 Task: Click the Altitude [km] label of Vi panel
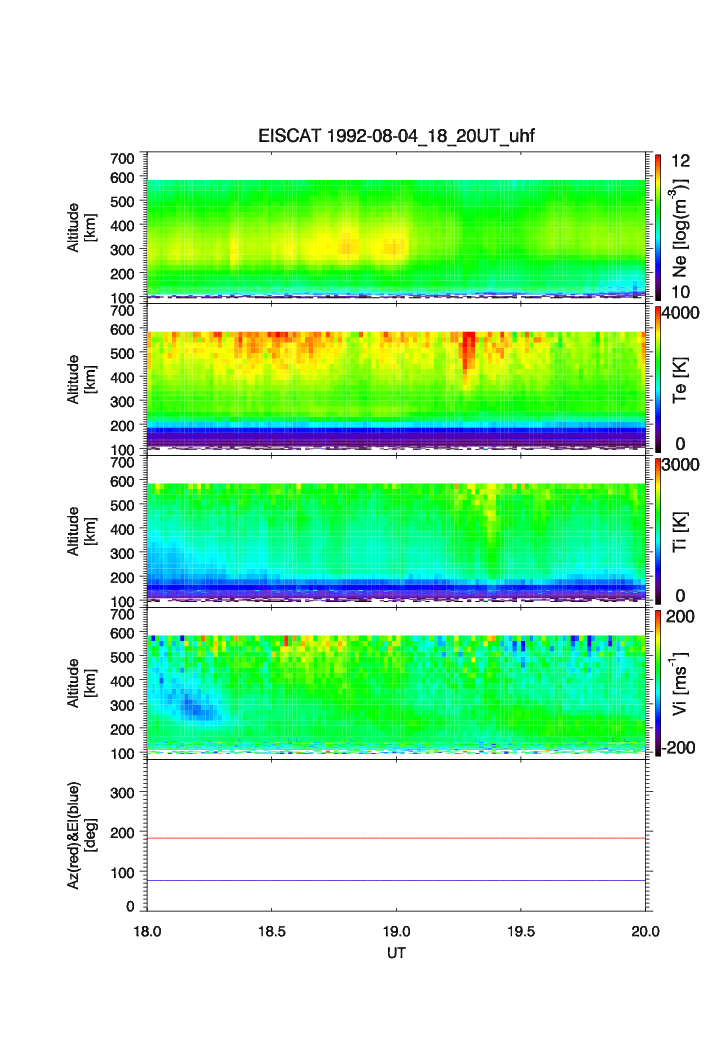[x=81, y=683]
